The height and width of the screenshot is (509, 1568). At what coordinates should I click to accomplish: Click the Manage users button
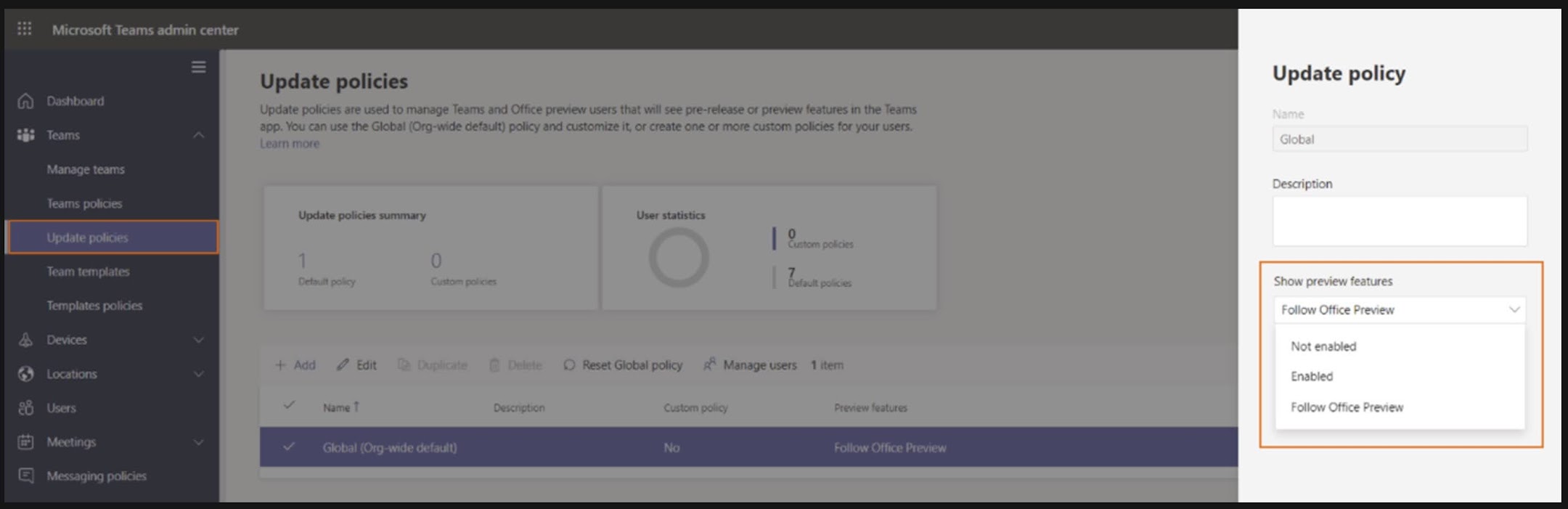pos(750,365)
